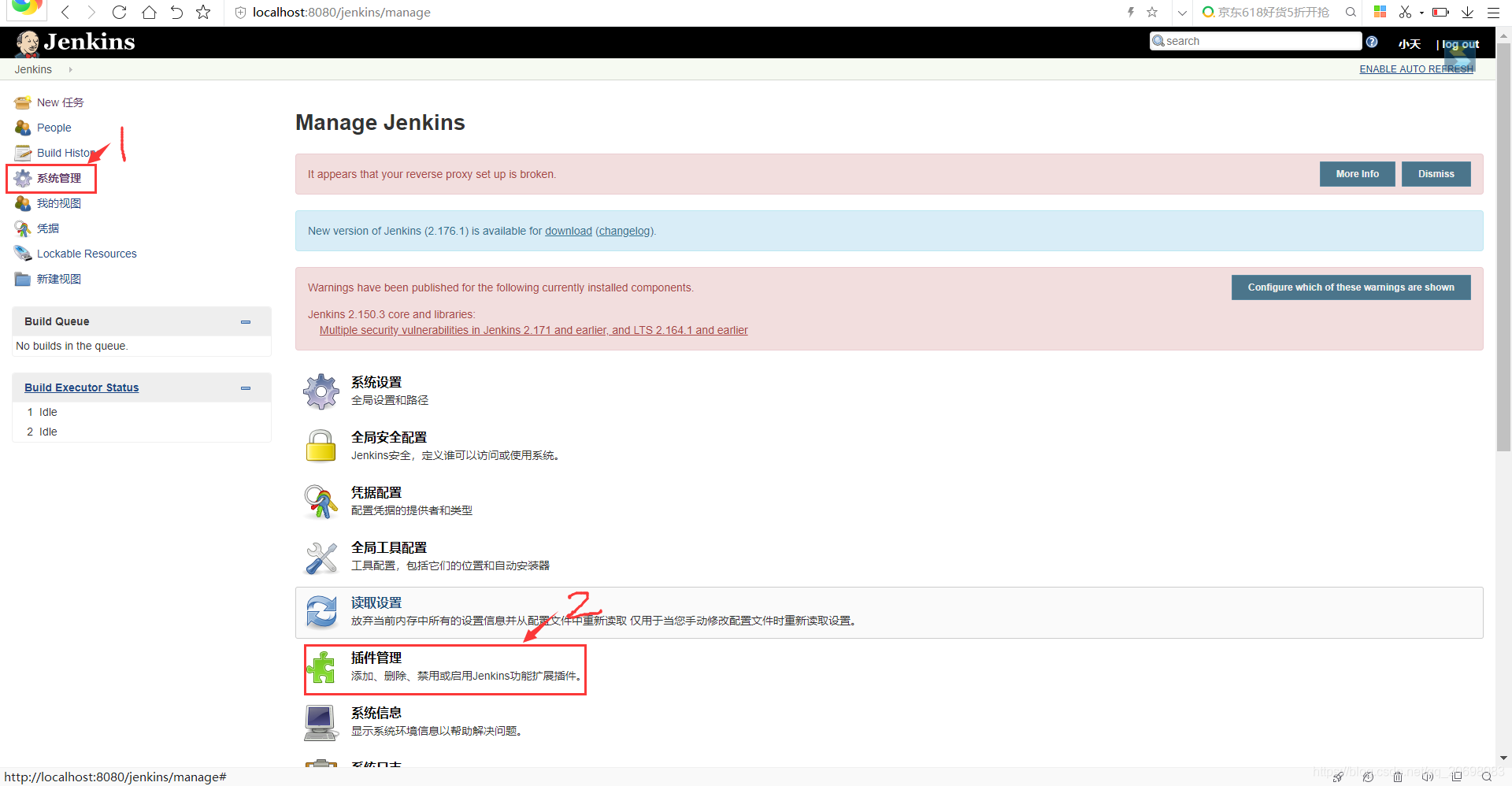Screen dimensions: 1512x786
Task: Bookmark page with toolbar star icon
Action: click(x=203, y=12)
